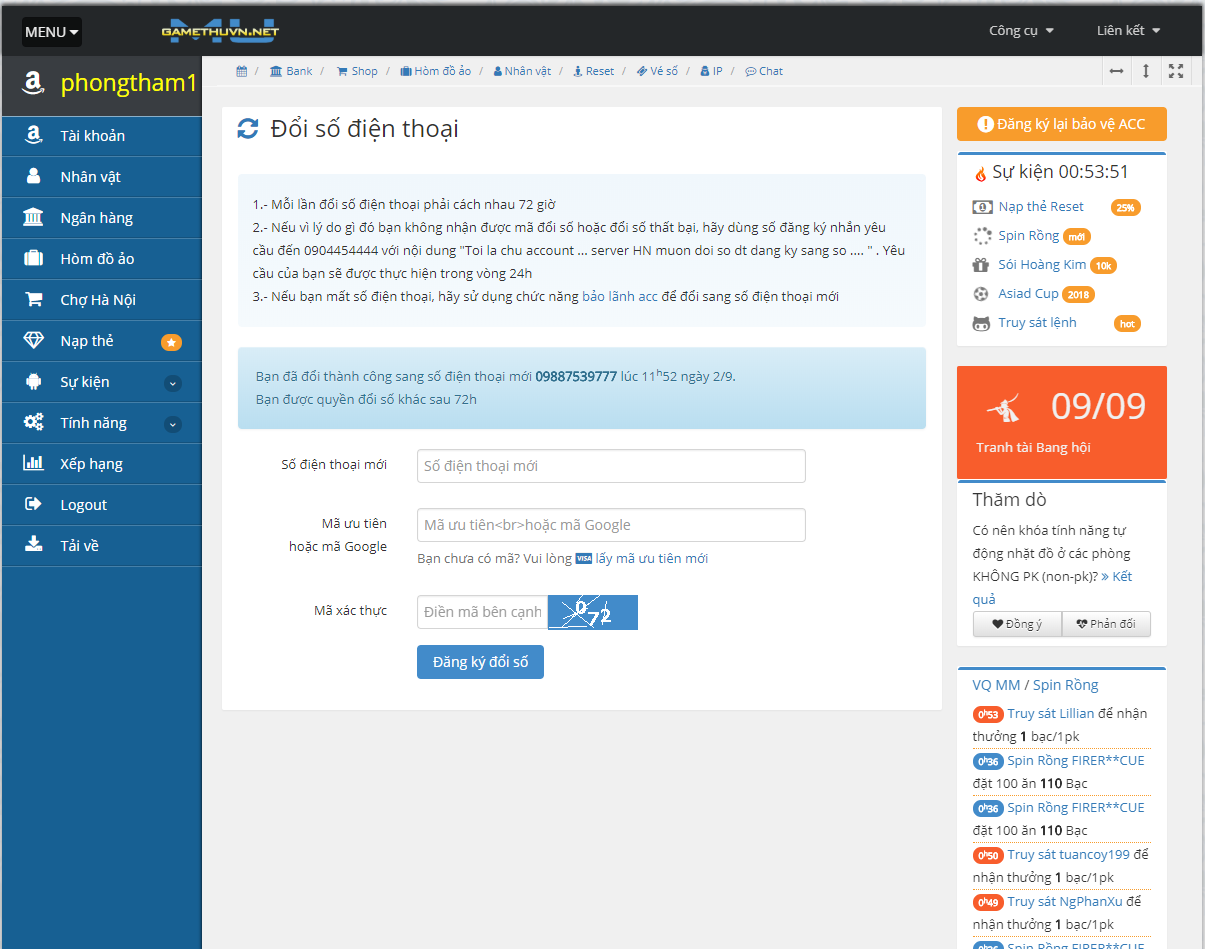Focus the Số điện thoại mới field
Screen dimensions: 1205x949
pyautogui.click(x=611, y=466)
